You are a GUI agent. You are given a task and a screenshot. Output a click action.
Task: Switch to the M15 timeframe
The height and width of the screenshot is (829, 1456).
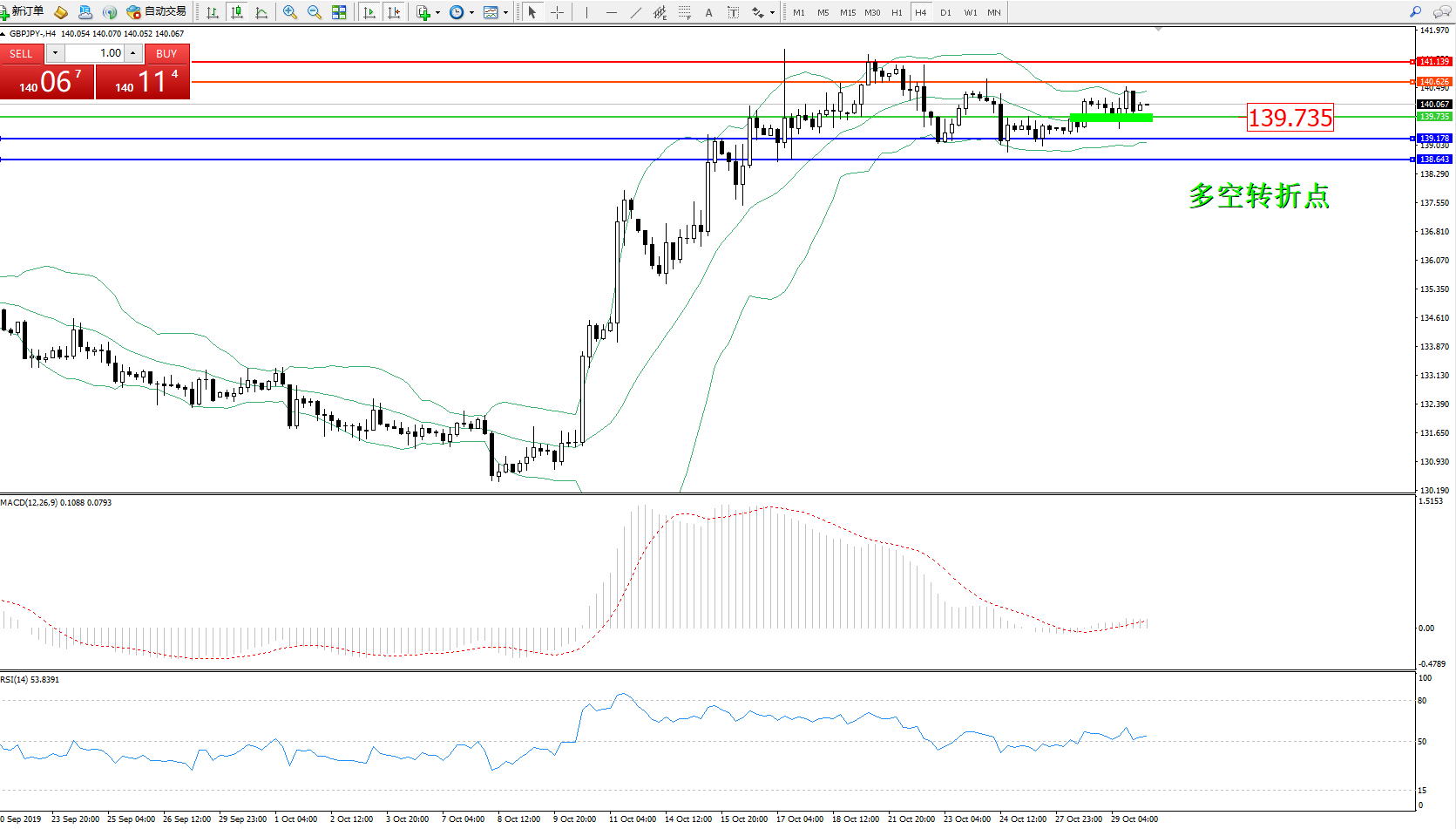tap(847, 12)
